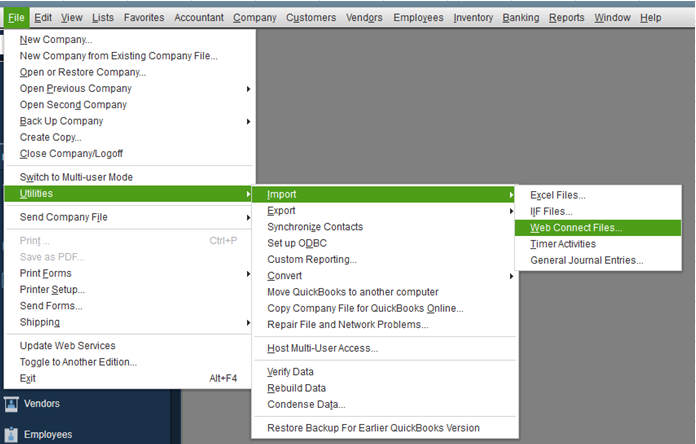Open the View menu
The height and width of the screenshot is (444, 696).
click(x=71, y=18)
